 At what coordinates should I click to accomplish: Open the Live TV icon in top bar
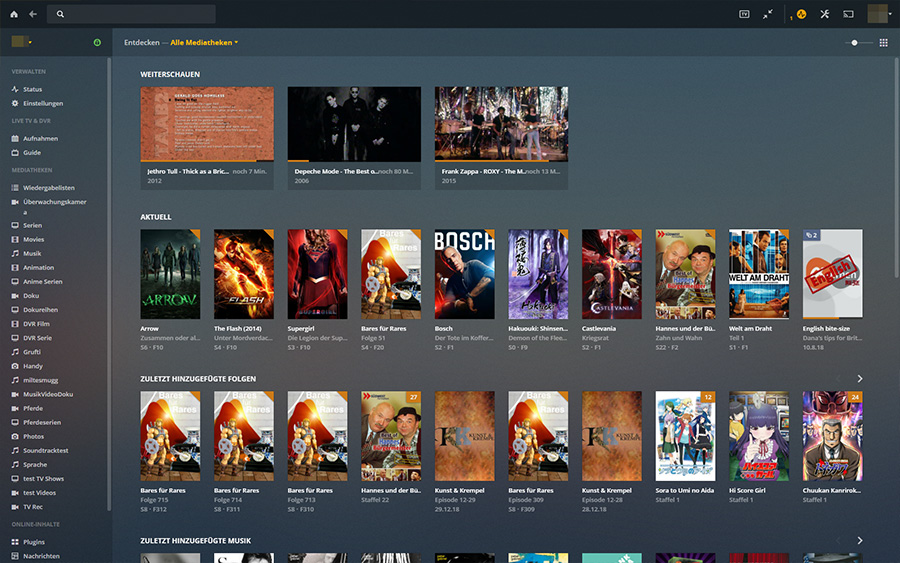[744, 14]
